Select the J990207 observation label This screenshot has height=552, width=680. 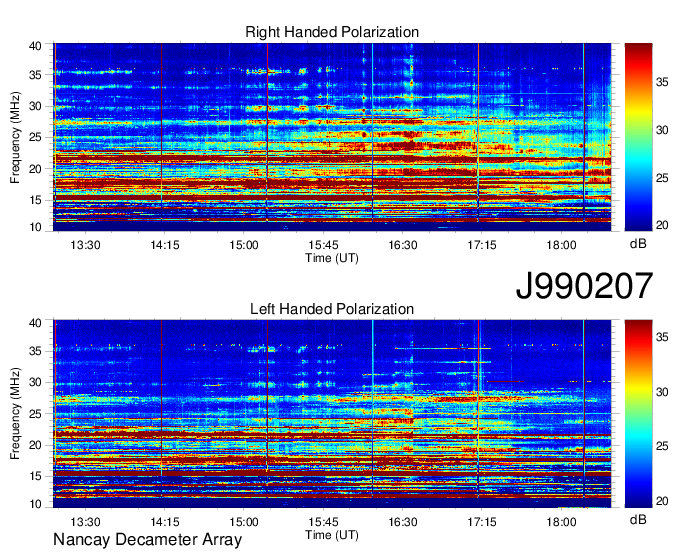[x=584, y=285]
